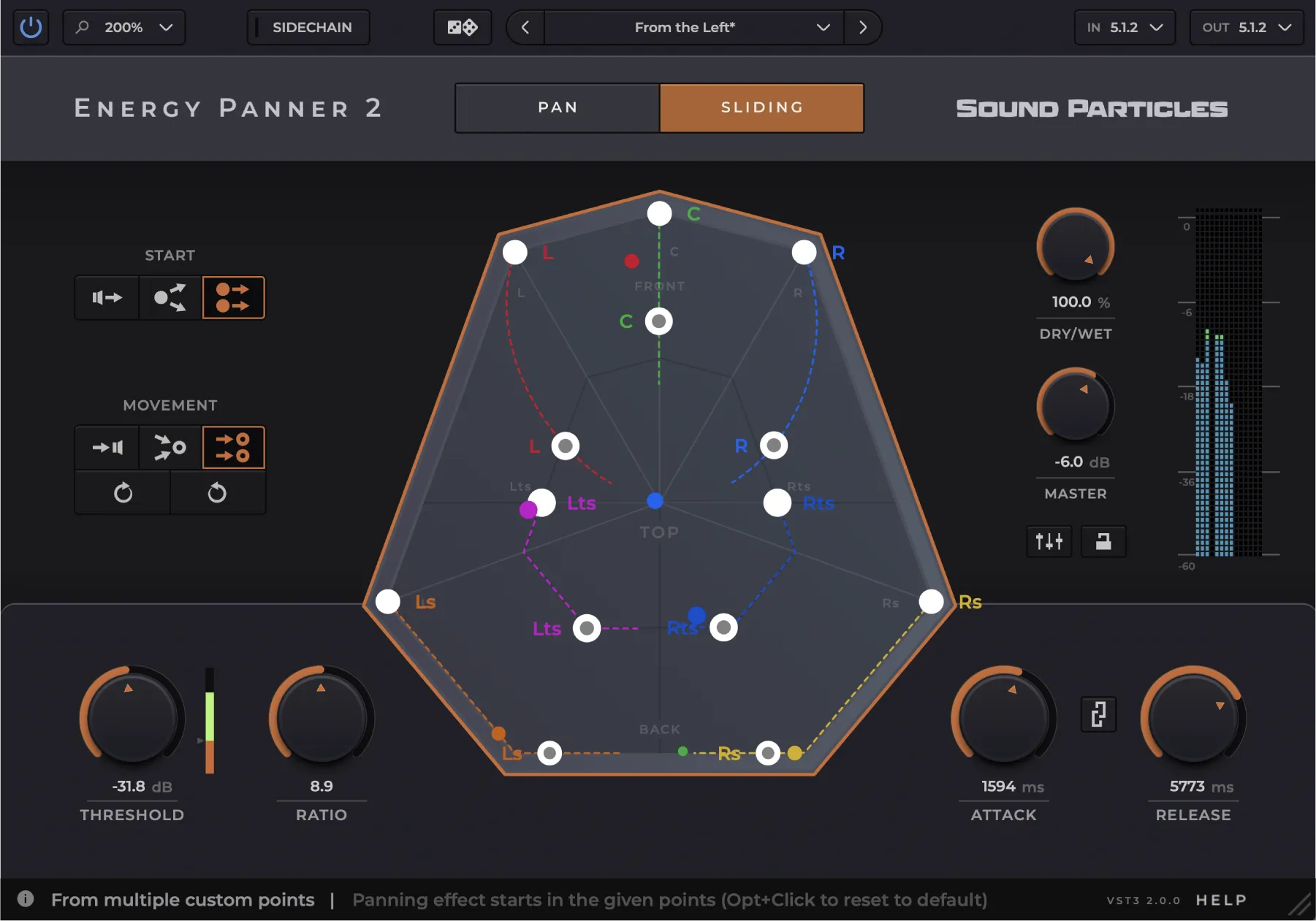
Task: Open the From the Left preset list
Action: point(694,28)
